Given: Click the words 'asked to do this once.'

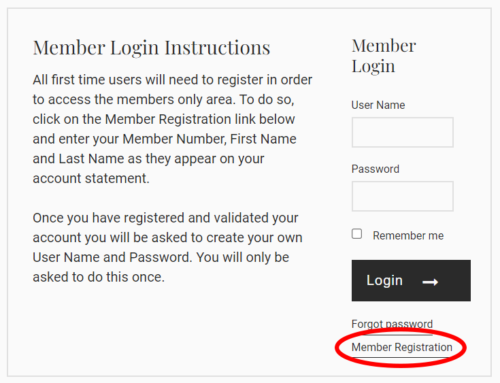Looking at the screenshot, I should (99, 277).
